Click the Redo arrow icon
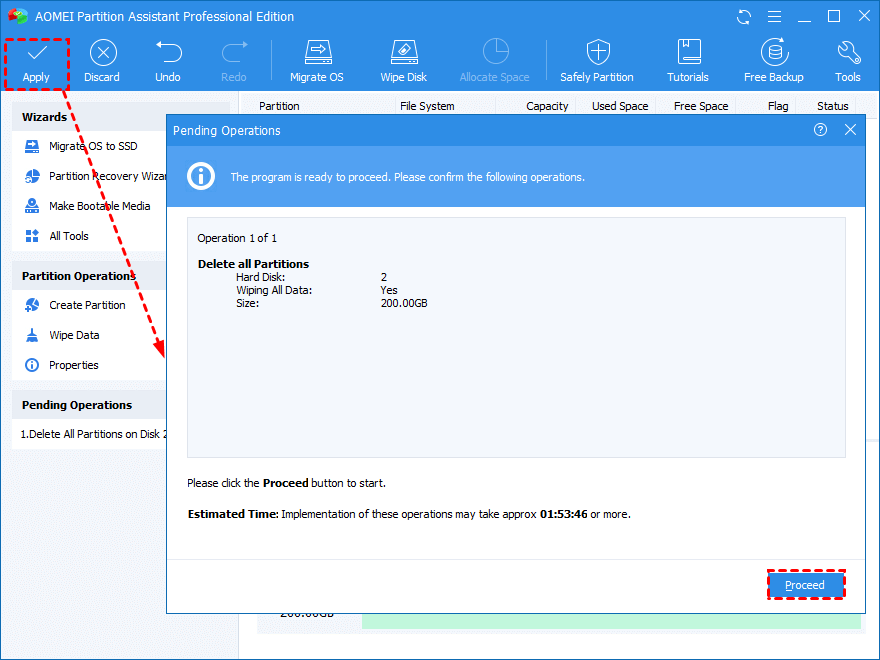Screen dimensions: 880x660 point(234,53)
